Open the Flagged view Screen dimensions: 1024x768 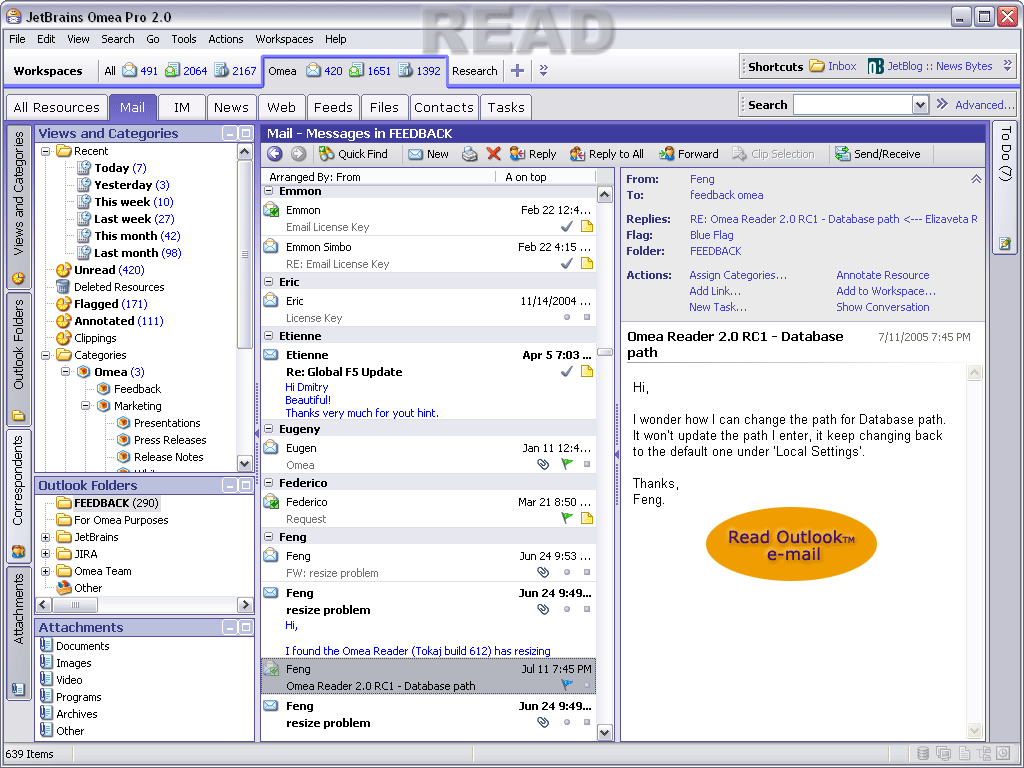click(x=101, y=304)
